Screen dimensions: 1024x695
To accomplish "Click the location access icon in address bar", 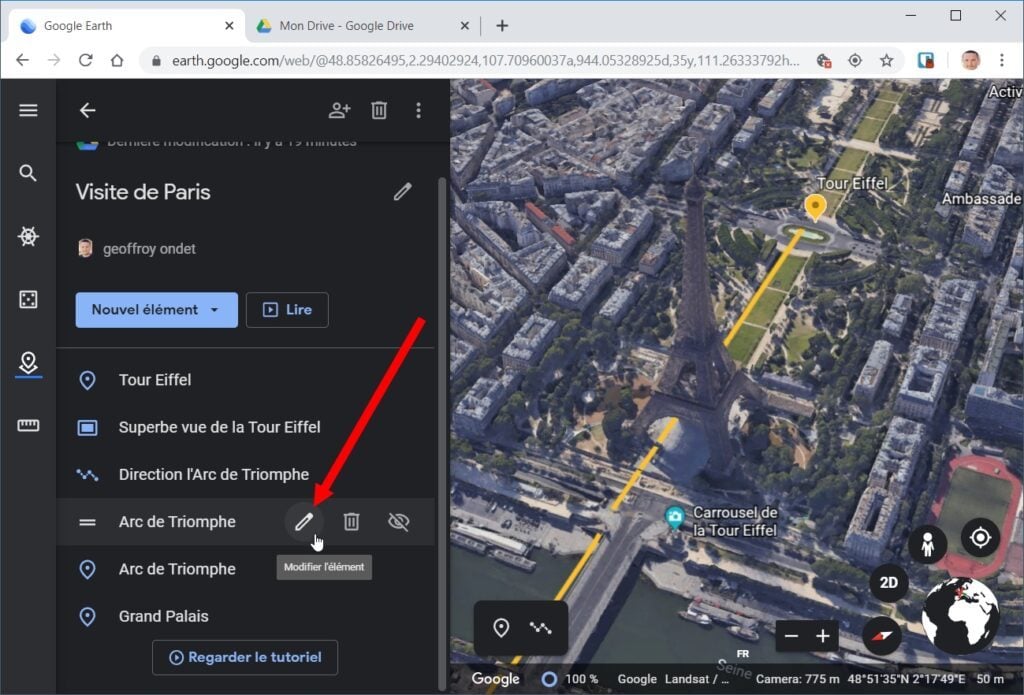I will (x=855, y=61).
